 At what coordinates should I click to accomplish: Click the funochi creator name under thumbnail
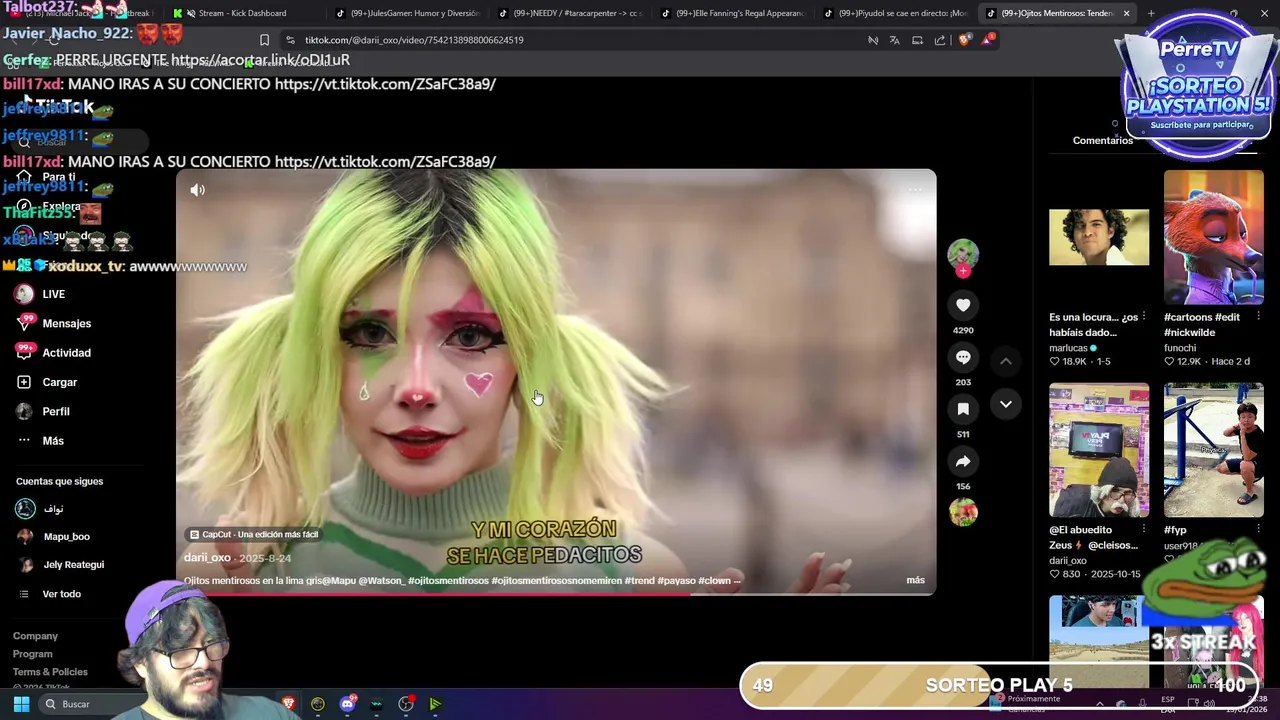(1180, 348)
